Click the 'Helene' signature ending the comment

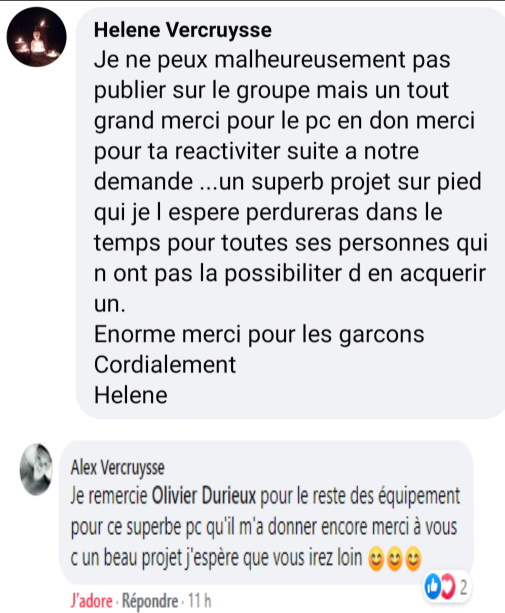click(131, 395)
